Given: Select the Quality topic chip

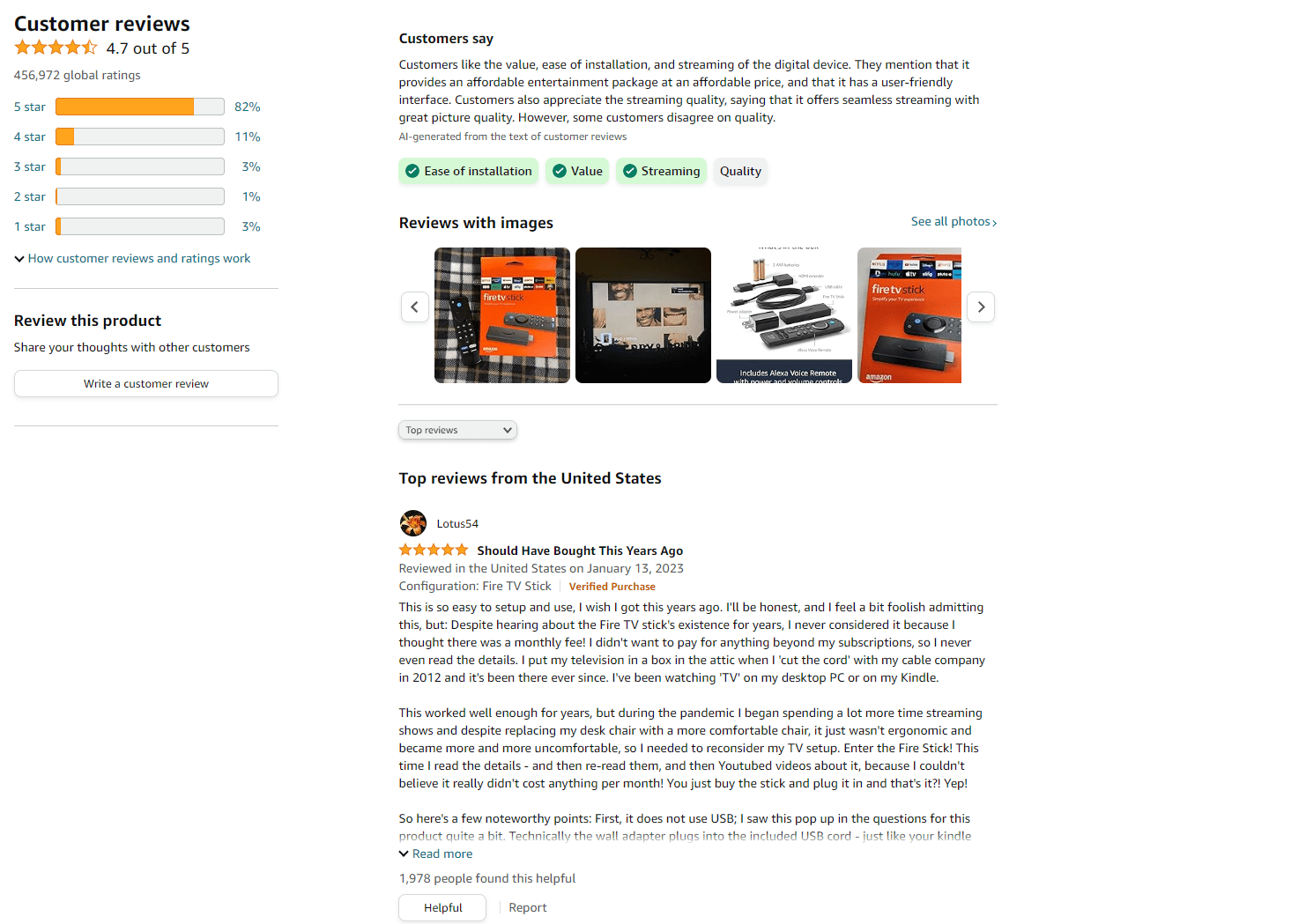Looking at the screenshot, I should tap(740, 171).
